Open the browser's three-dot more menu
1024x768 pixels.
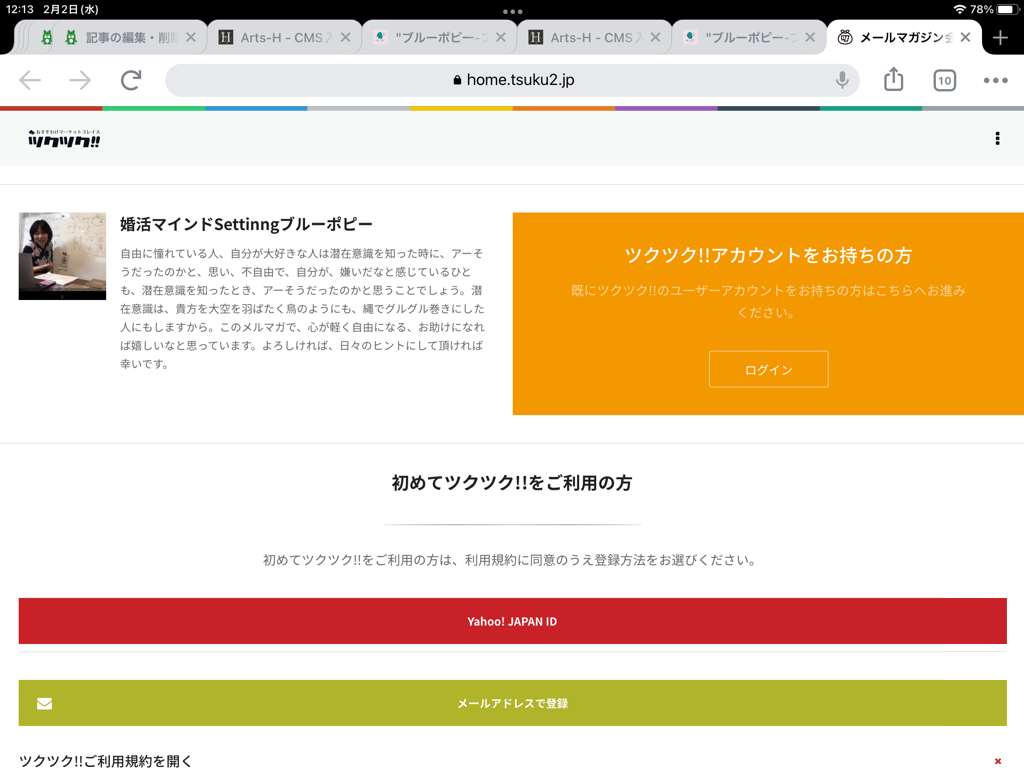pyautogui.click(x=995, y=80)
